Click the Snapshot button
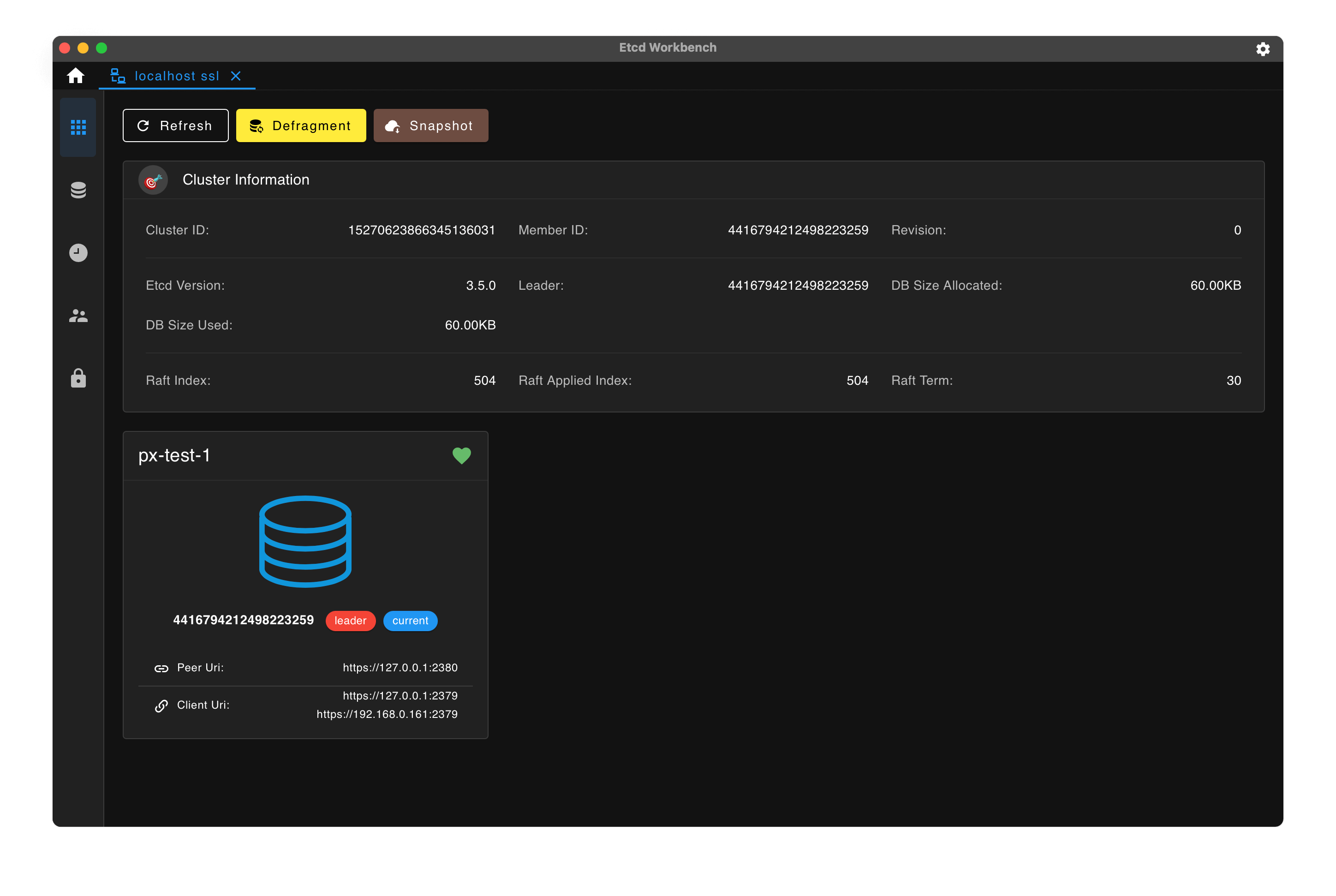1336x896 pixels. [x=431, y=125]
